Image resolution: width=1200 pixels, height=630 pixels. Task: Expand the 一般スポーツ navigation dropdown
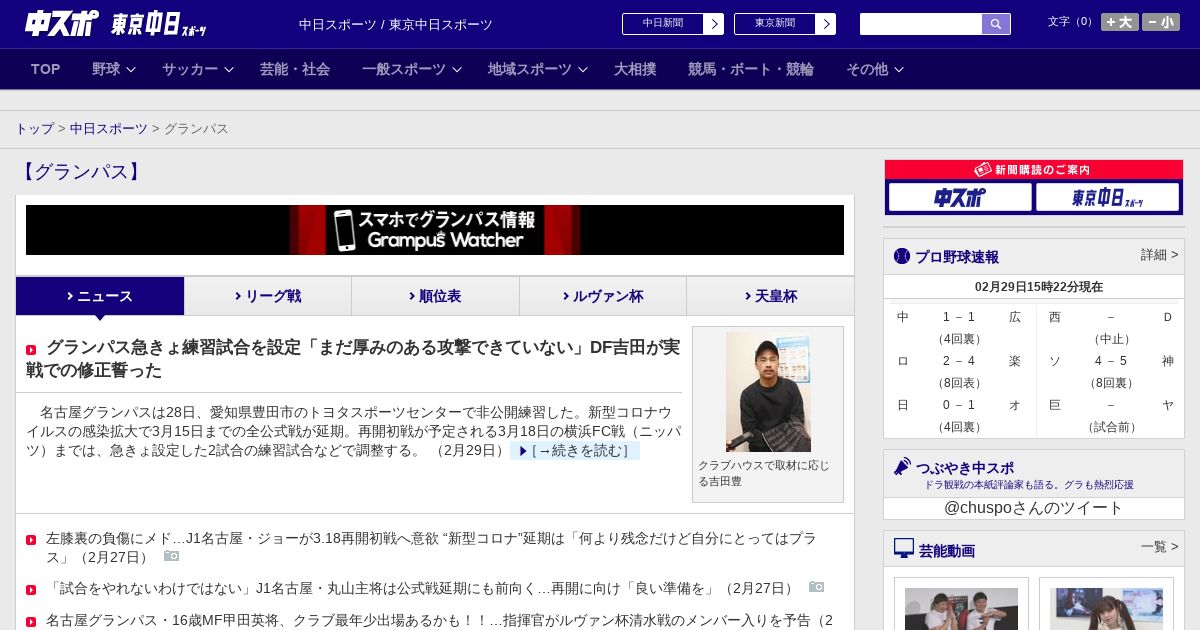[x=411, y=69]
